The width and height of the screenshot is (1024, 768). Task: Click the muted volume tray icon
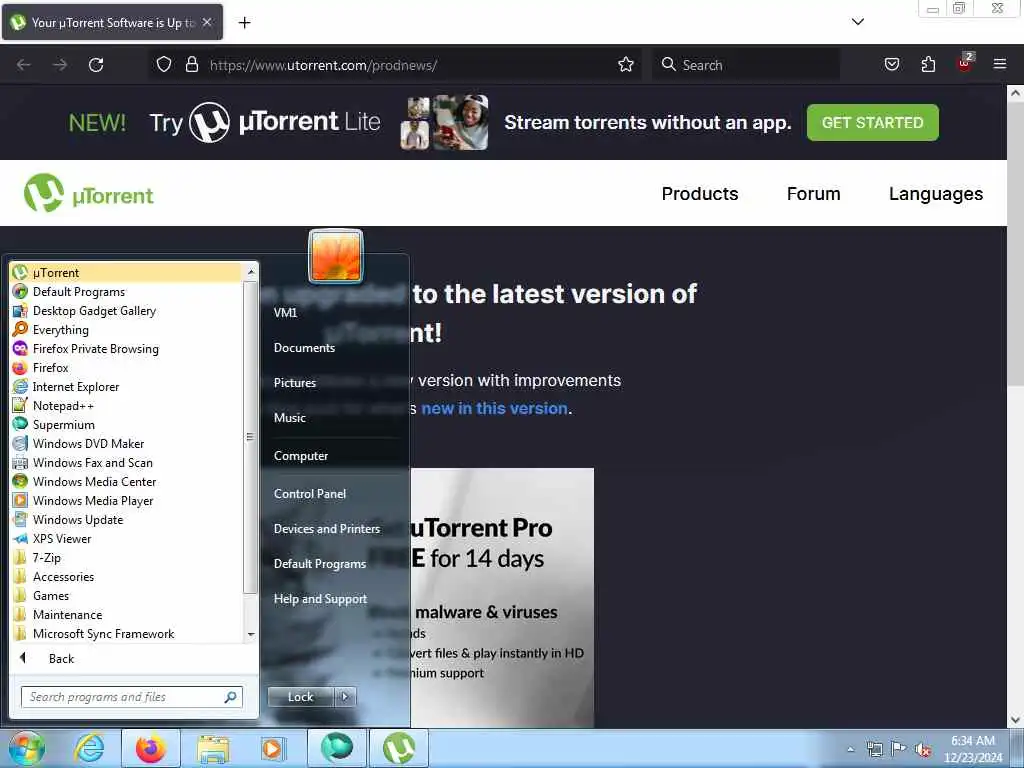pos(923,749)
